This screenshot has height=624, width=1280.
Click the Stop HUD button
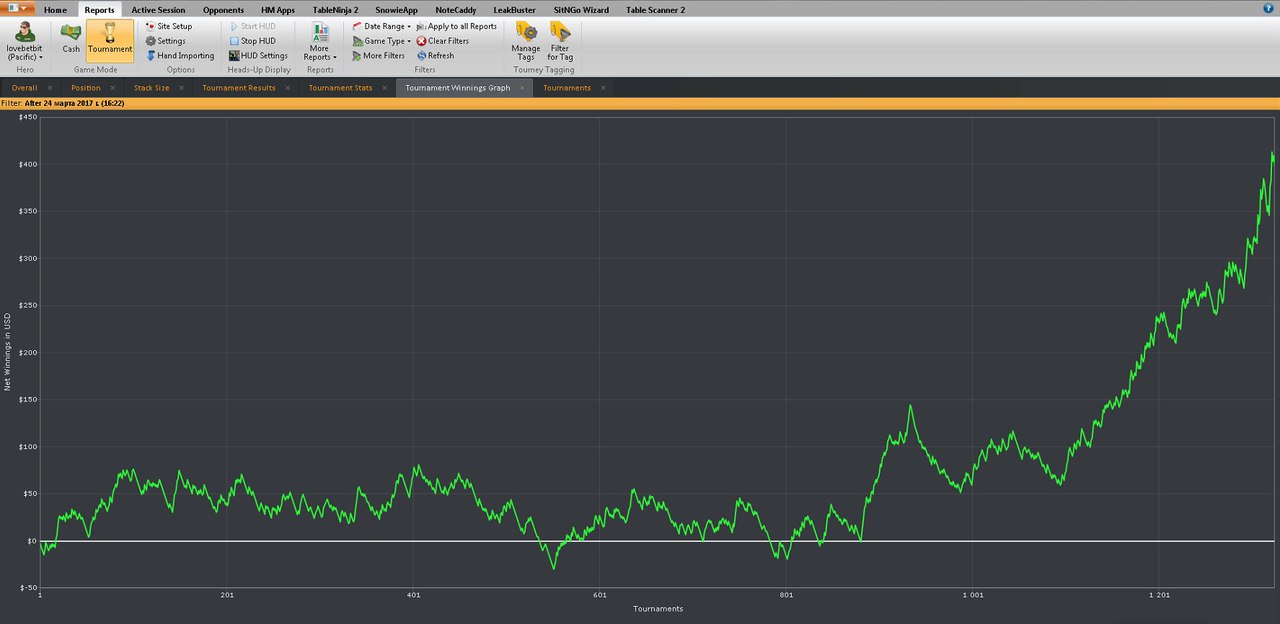pos(252,41)
